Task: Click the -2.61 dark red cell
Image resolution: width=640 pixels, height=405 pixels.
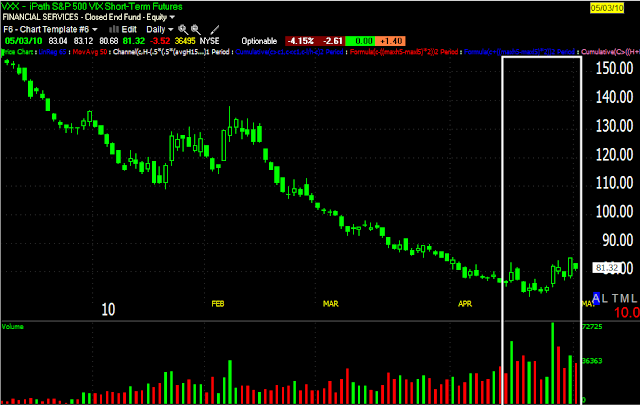Action: click(331, 41)
